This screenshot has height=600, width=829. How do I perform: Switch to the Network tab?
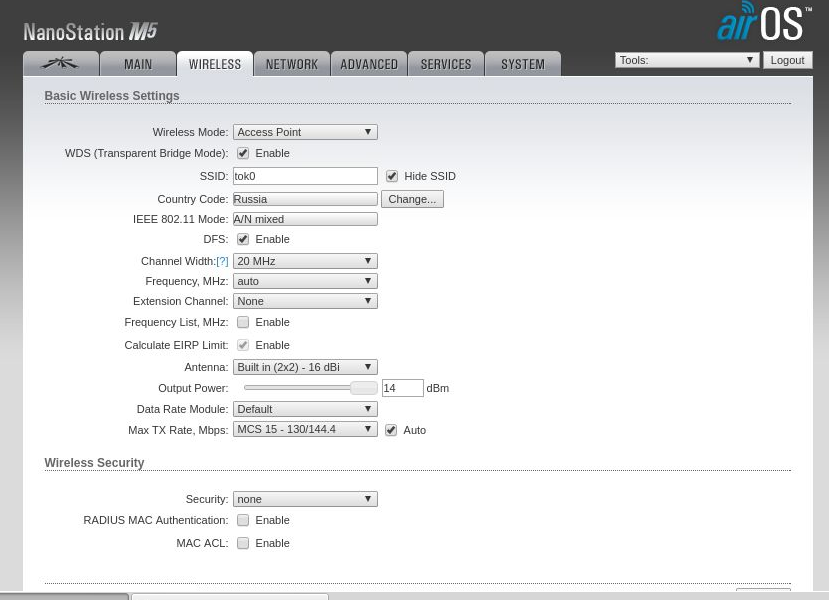[292, 64]
